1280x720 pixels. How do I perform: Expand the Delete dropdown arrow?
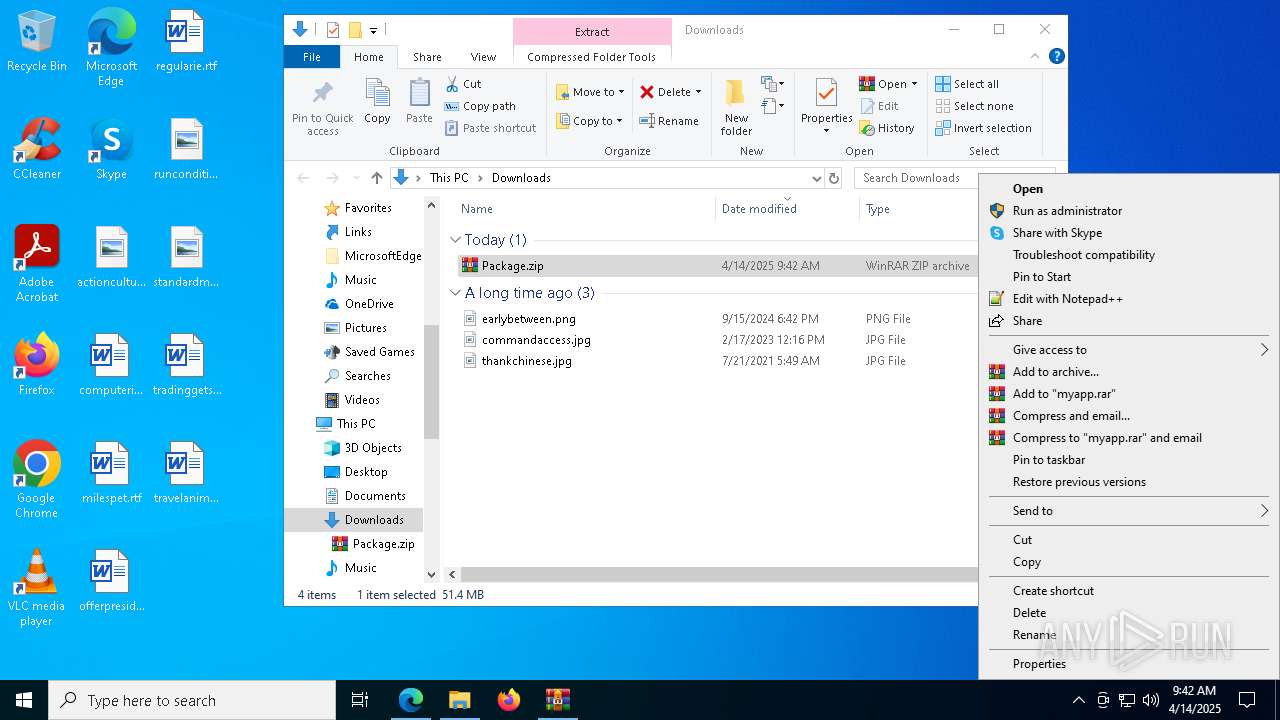pyautogui.click(x=698, y=92)
